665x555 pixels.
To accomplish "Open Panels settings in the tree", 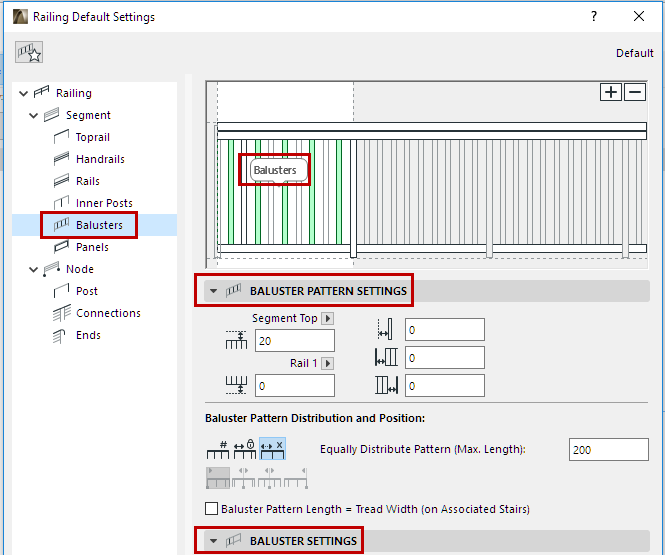I will [92, 247].
